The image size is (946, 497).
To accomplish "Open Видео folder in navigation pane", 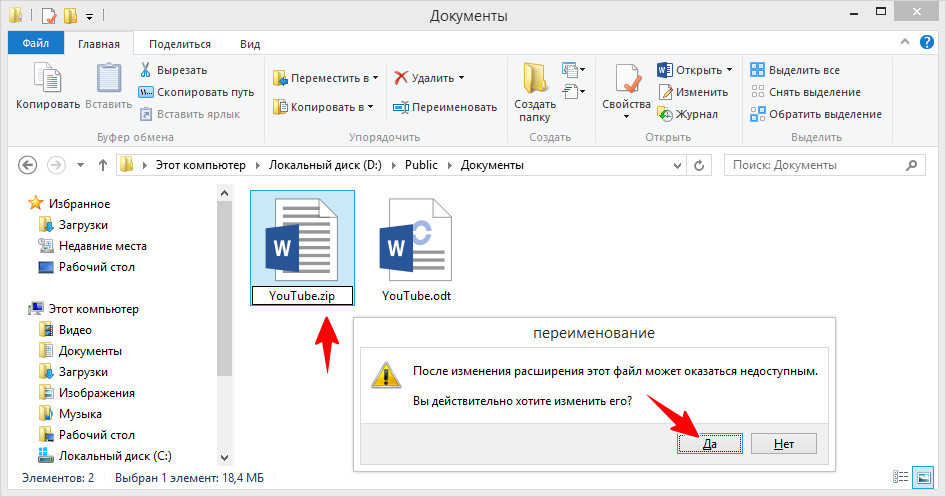I will (x=65, y=330).
